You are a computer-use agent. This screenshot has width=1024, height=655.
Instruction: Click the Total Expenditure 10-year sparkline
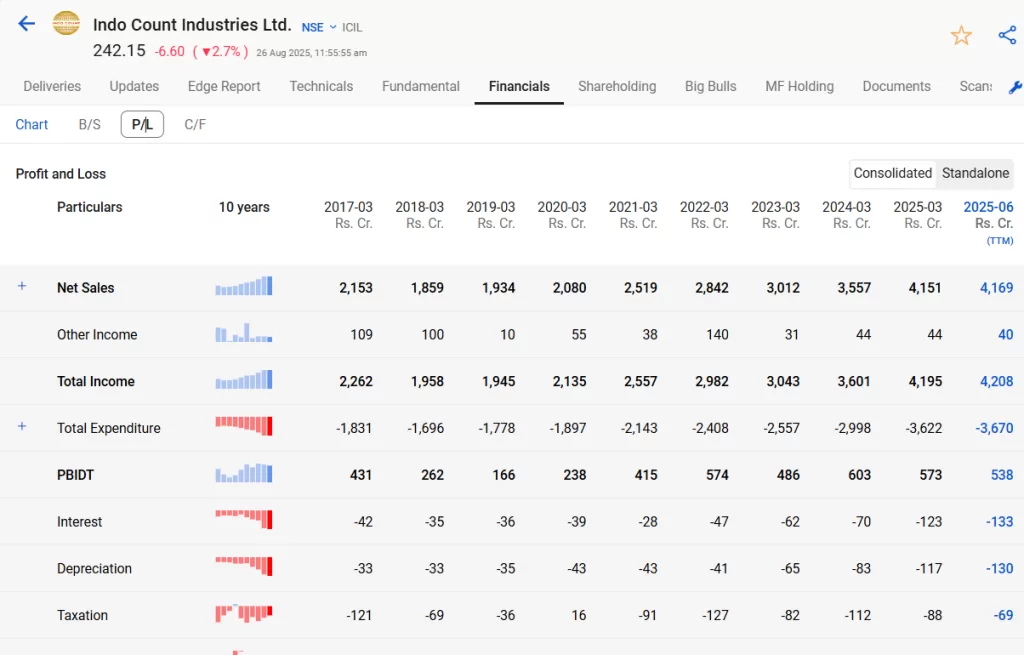tap(244, 426)
